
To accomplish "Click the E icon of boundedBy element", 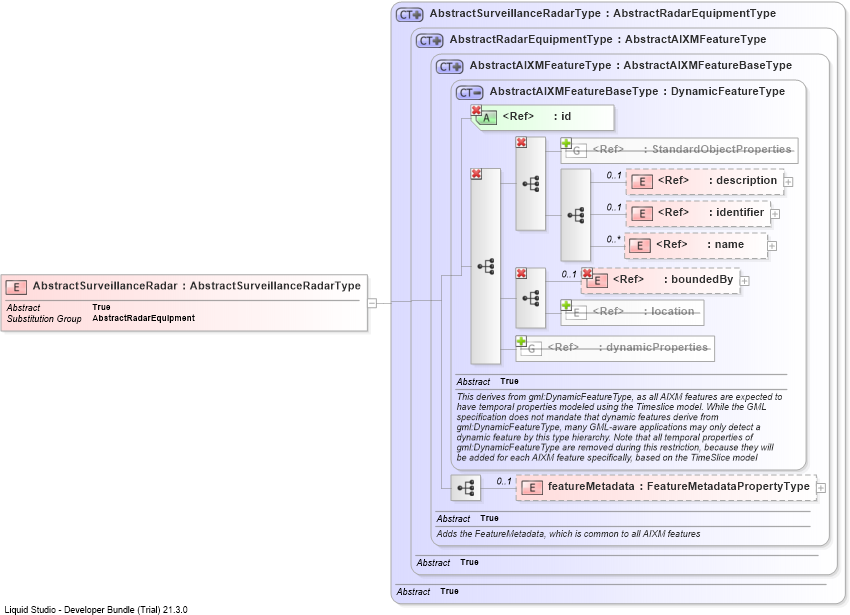I will [597, 281].
